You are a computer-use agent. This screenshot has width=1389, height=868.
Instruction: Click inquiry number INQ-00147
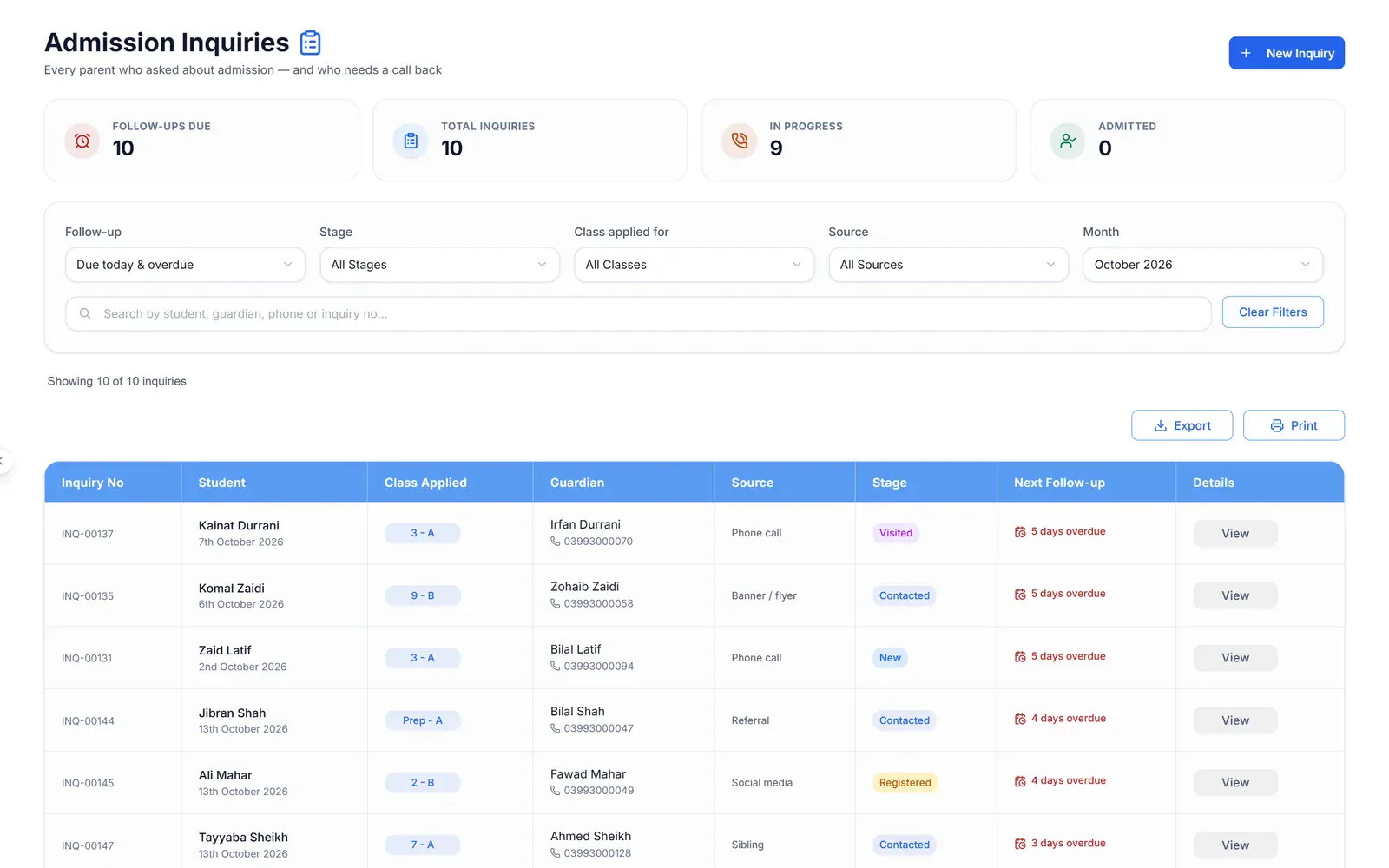[x=88, y=845]
